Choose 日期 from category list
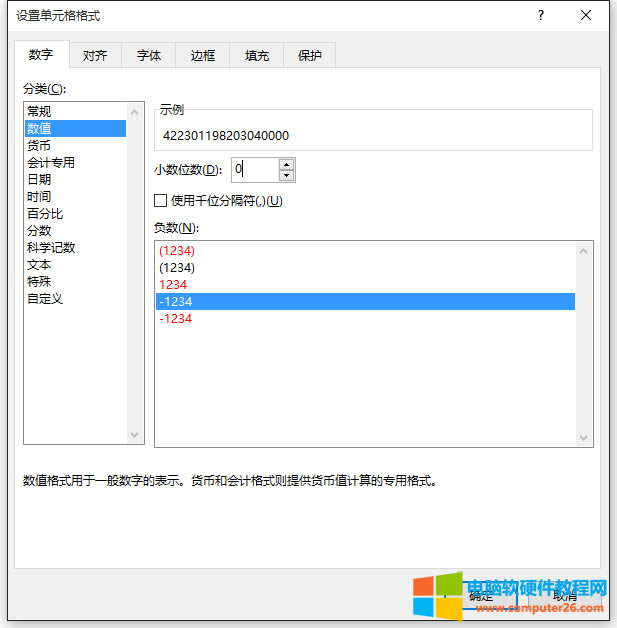The height and width of the screenshot is (628, 617). tap(40, 179)
